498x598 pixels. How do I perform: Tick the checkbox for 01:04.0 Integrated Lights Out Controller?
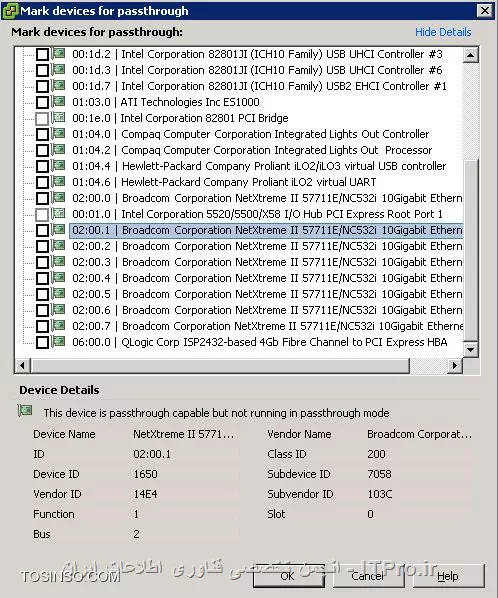point(42,135)
